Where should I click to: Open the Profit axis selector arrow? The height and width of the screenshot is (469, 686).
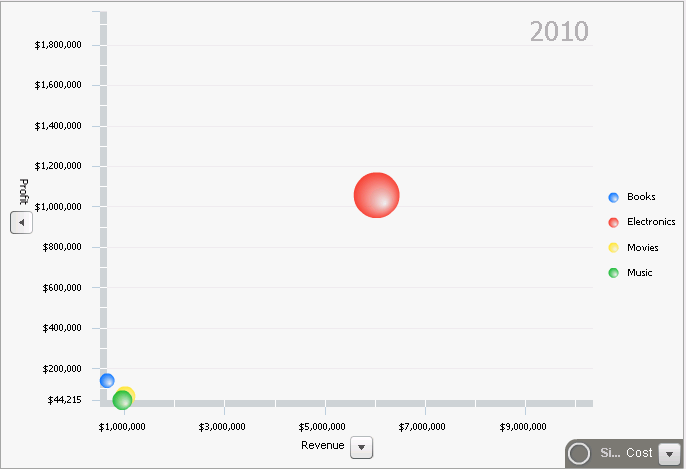pyautogui.click(x=21, y=223)
